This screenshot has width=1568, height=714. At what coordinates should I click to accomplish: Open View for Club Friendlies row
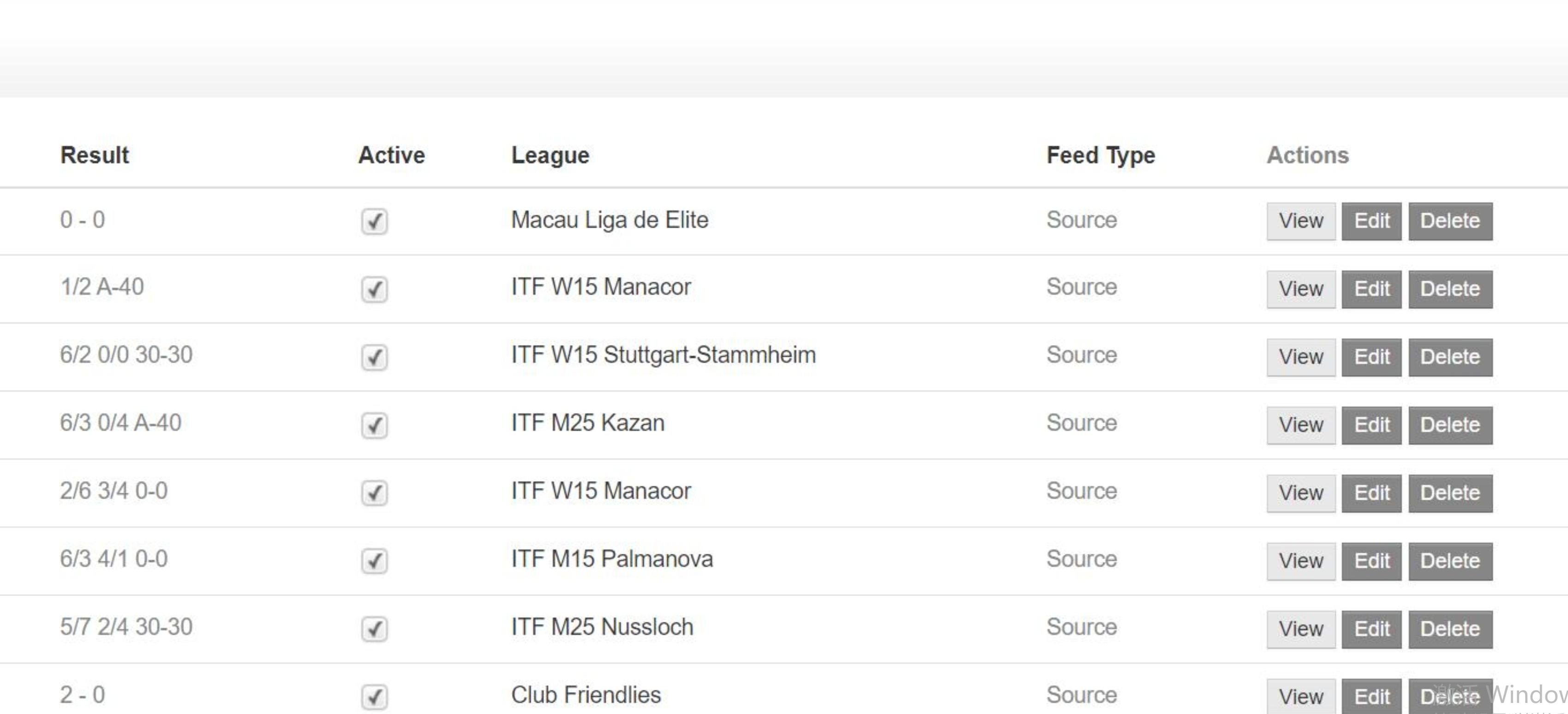(x=1301, y=696)
